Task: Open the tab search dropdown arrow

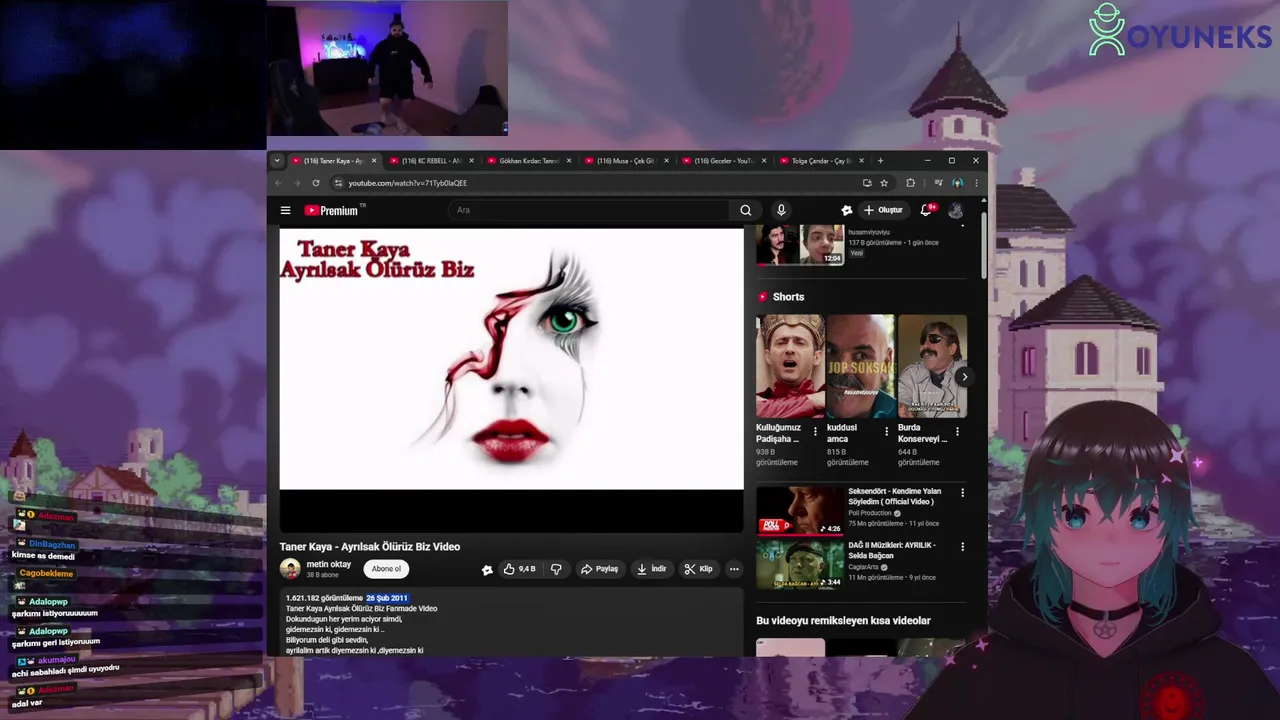Action: (x=277, y=161)
